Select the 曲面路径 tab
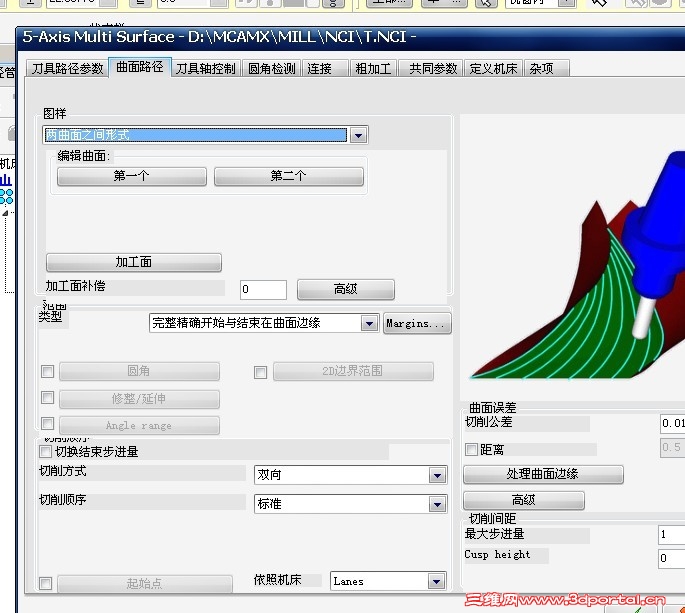 pos(140,67)
